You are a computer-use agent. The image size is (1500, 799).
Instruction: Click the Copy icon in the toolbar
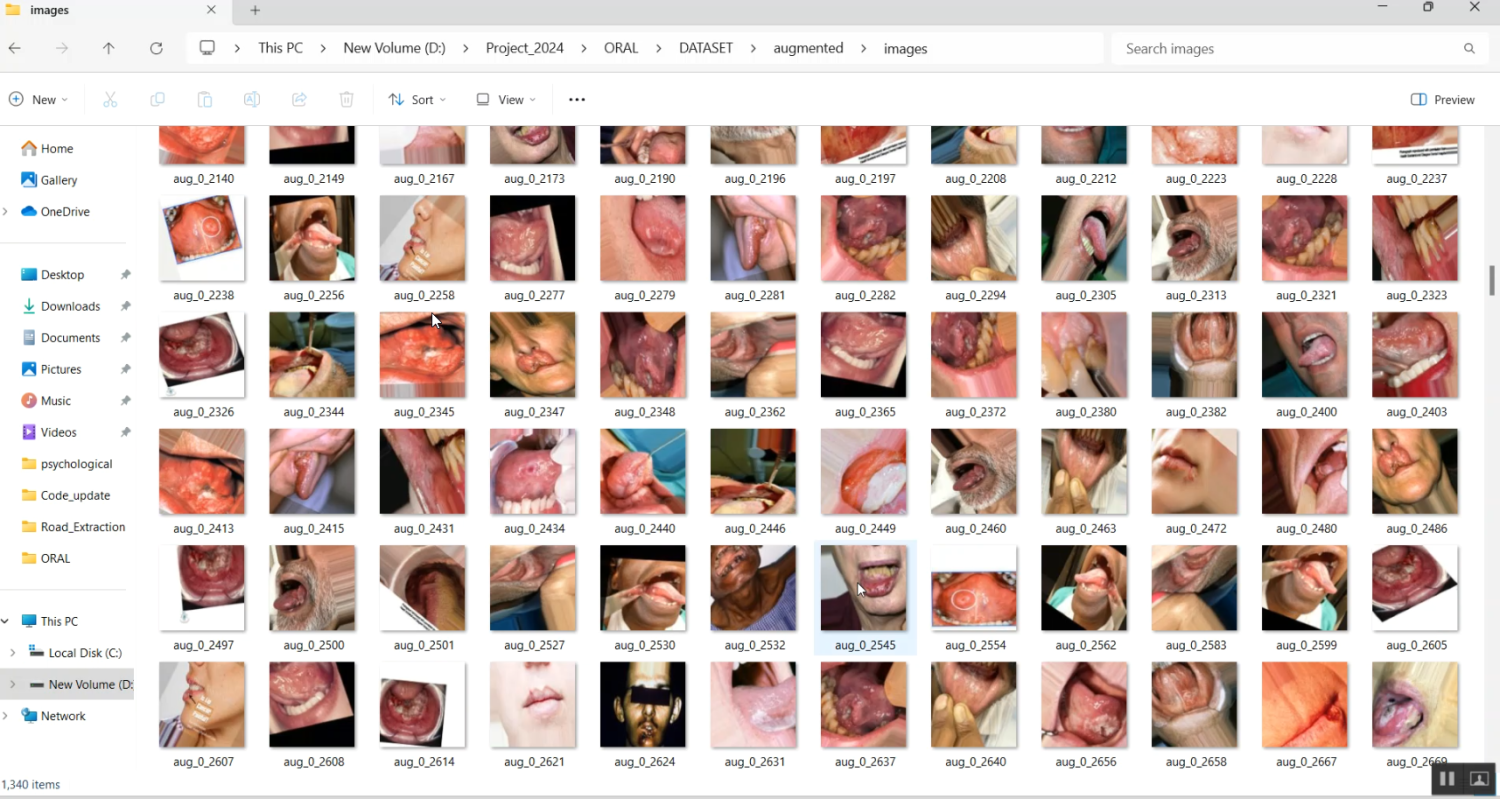[157, 99]
